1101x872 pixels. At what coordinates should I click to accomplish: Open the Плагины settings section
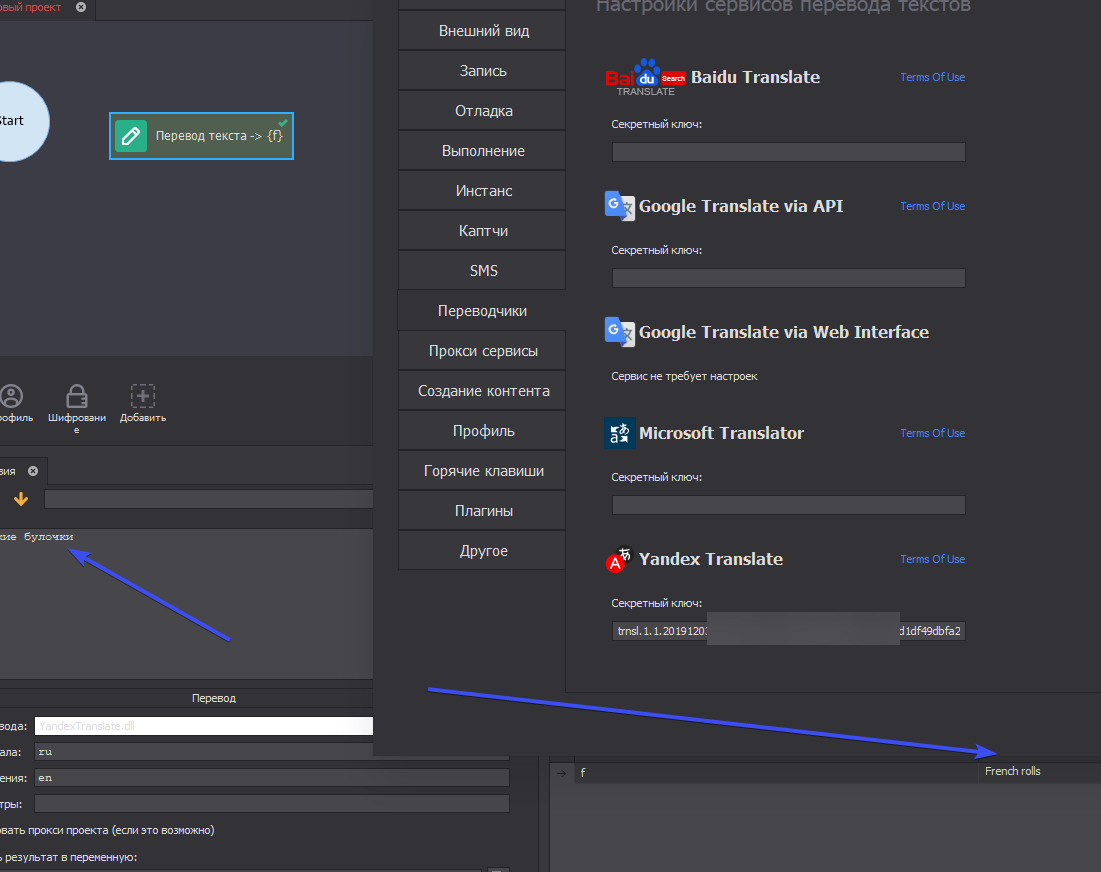(x=482, y=511)
